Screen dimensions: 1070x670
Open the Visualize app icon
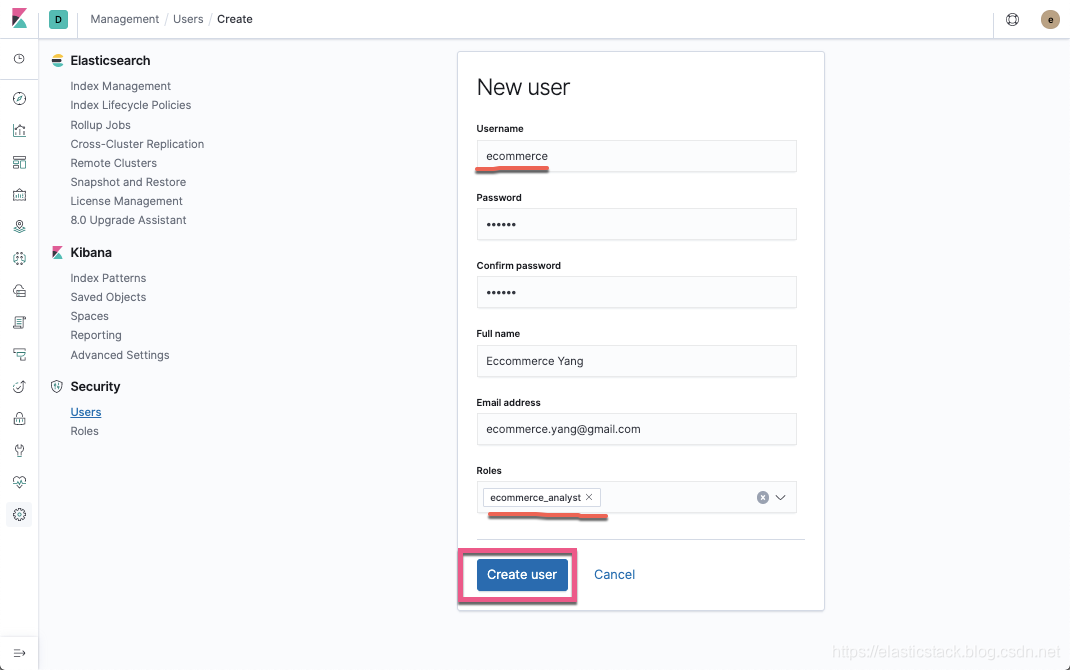point(19,130)
